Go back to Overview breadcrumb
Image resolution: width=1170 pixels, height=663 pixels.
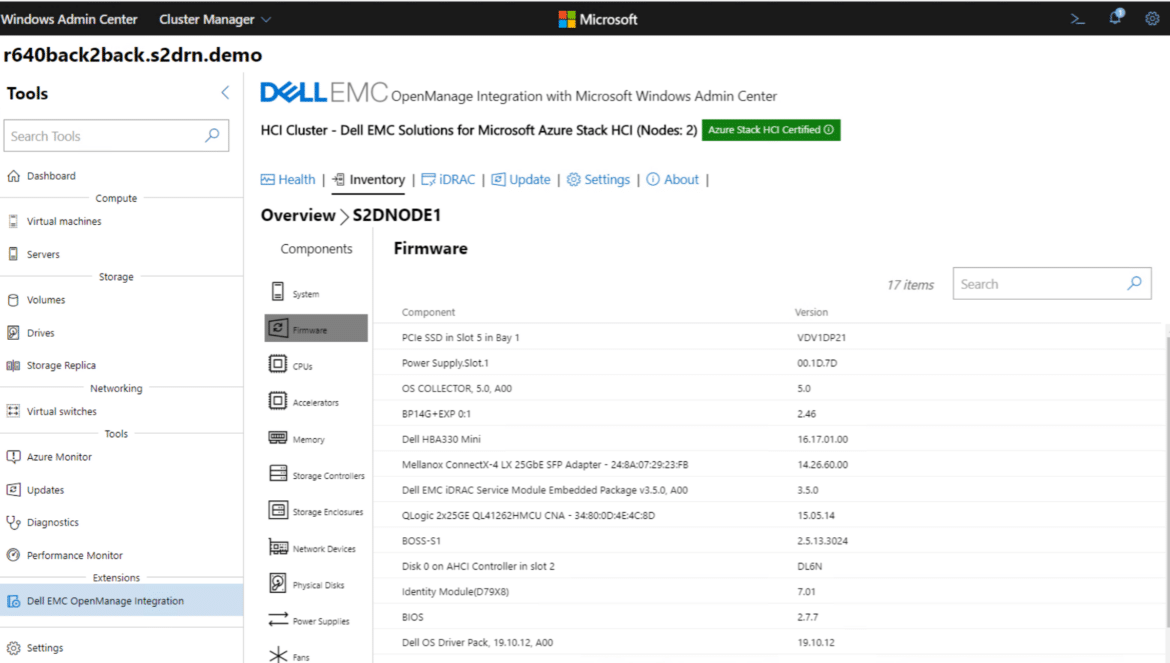click(x=298, y=216)
